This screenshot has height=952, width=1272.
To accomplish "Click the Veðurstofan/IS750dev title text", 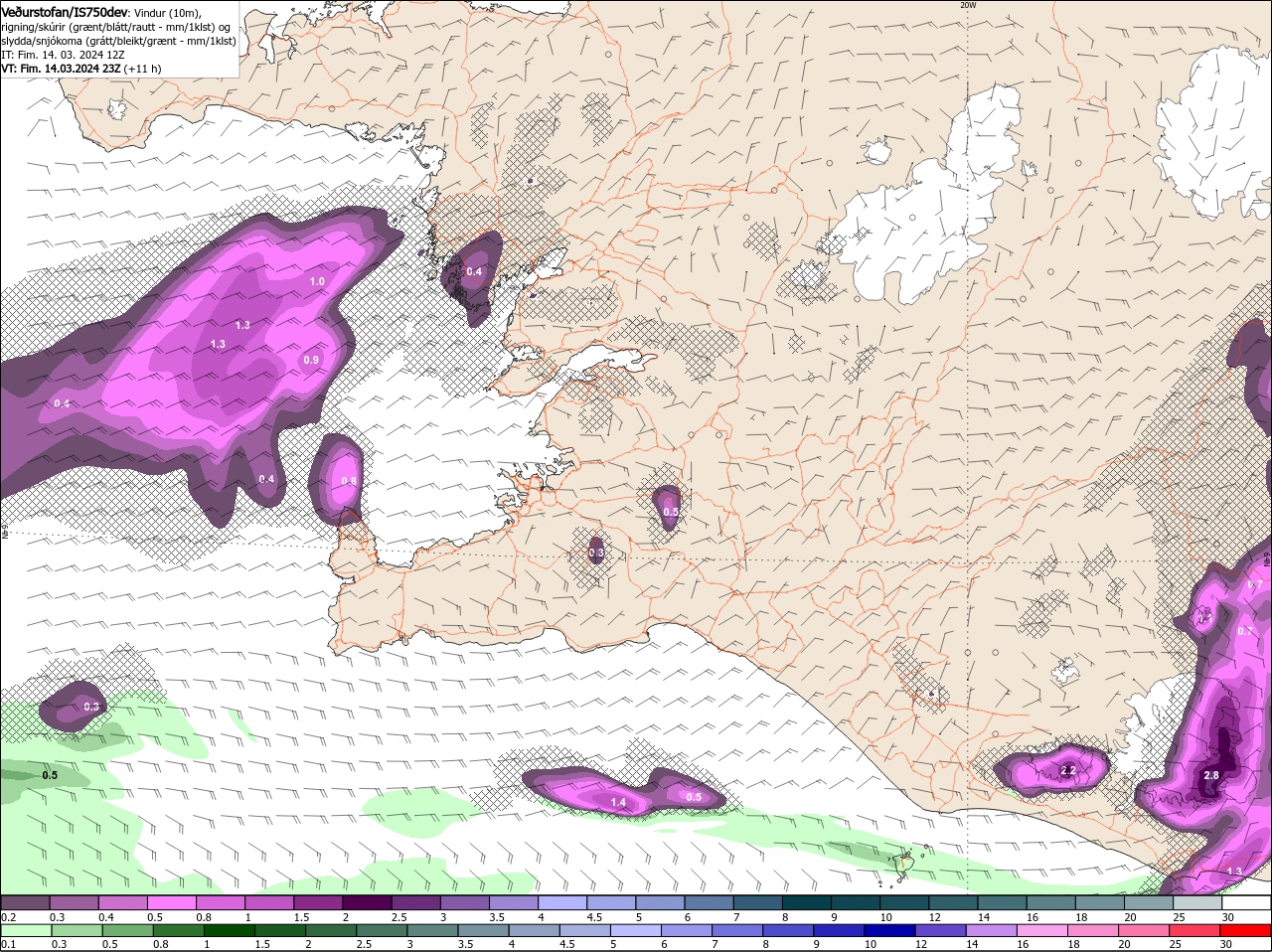I will point(65,12).
